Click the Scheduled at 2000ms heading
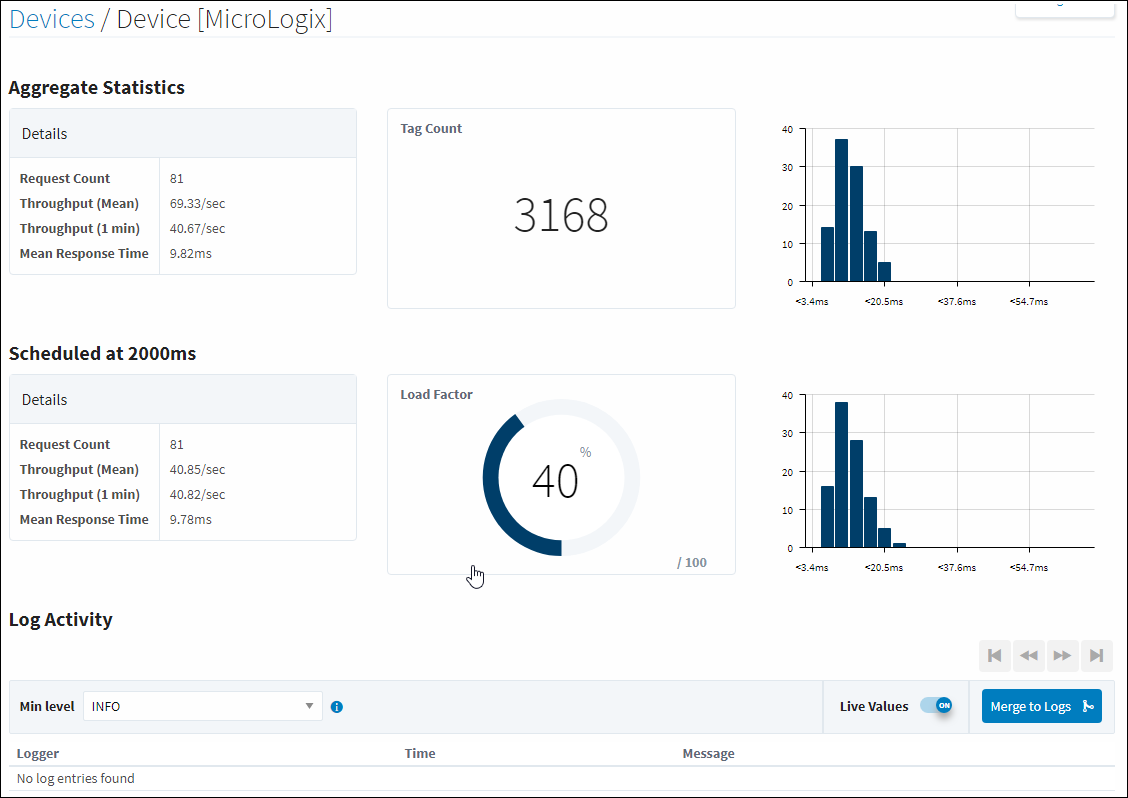 [x=102, y=354]
